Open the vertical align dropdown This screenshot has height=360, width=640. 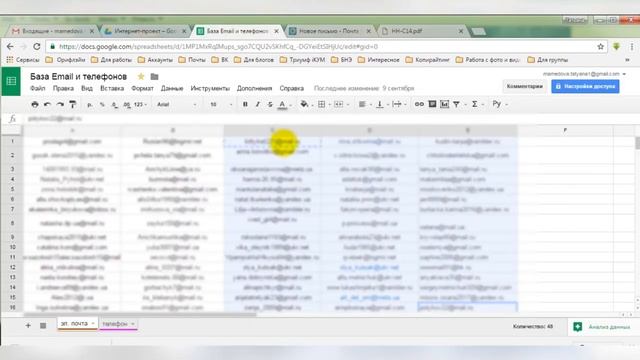click(x=382, y=104)
